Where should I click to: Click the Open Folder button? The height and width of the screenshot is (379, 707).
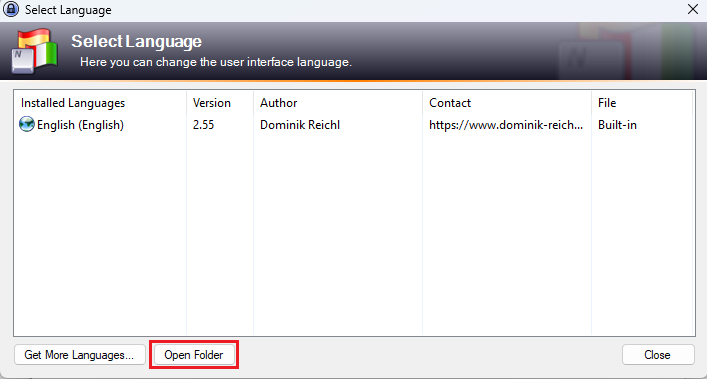pyautogui.click(x=194, y=355)
